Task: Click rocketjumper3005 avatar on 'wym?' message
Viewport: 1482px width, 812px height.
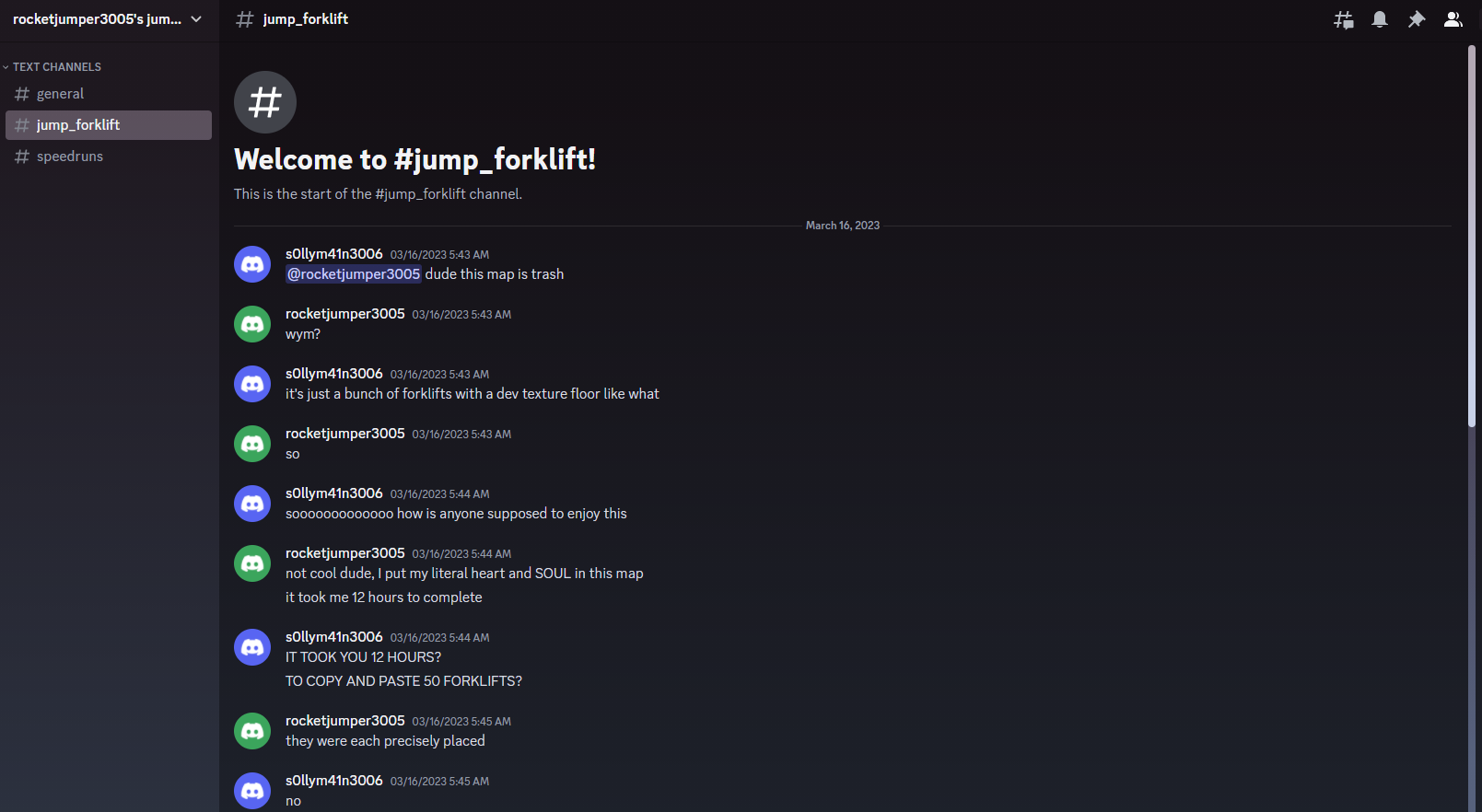Action: coord(252,324)
